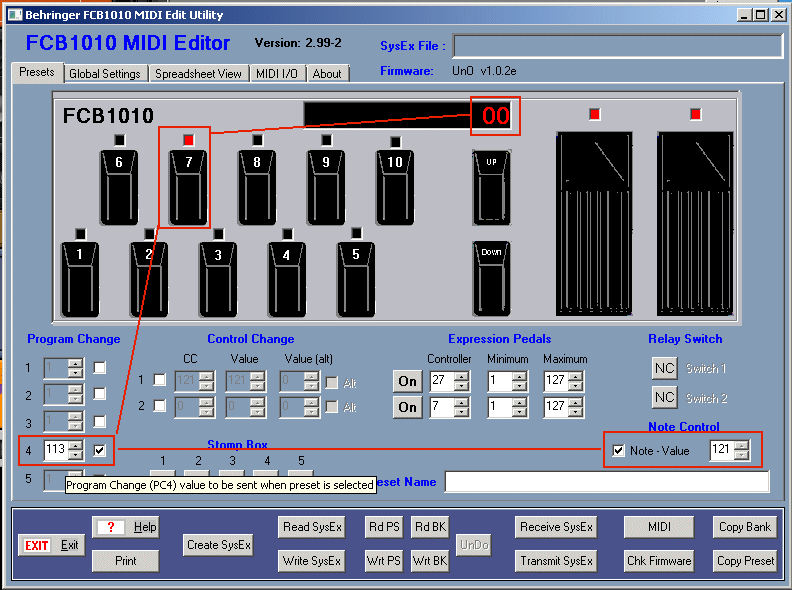The image size is (792, 590).
Task: Increase first pedal Maximum spinner
Action: coord(575,376)
